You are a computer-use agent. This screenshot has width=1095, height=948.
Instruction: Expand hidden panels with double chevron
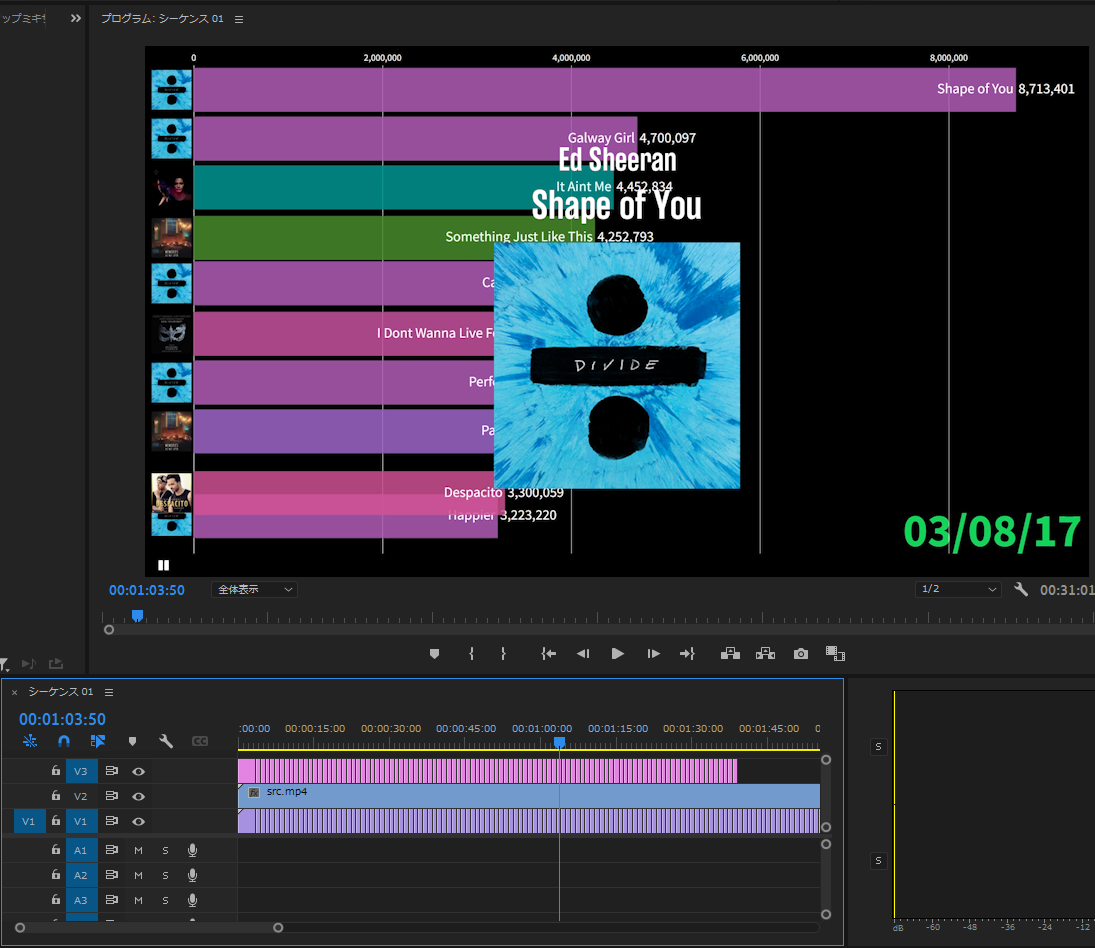[x=75, y=19]
